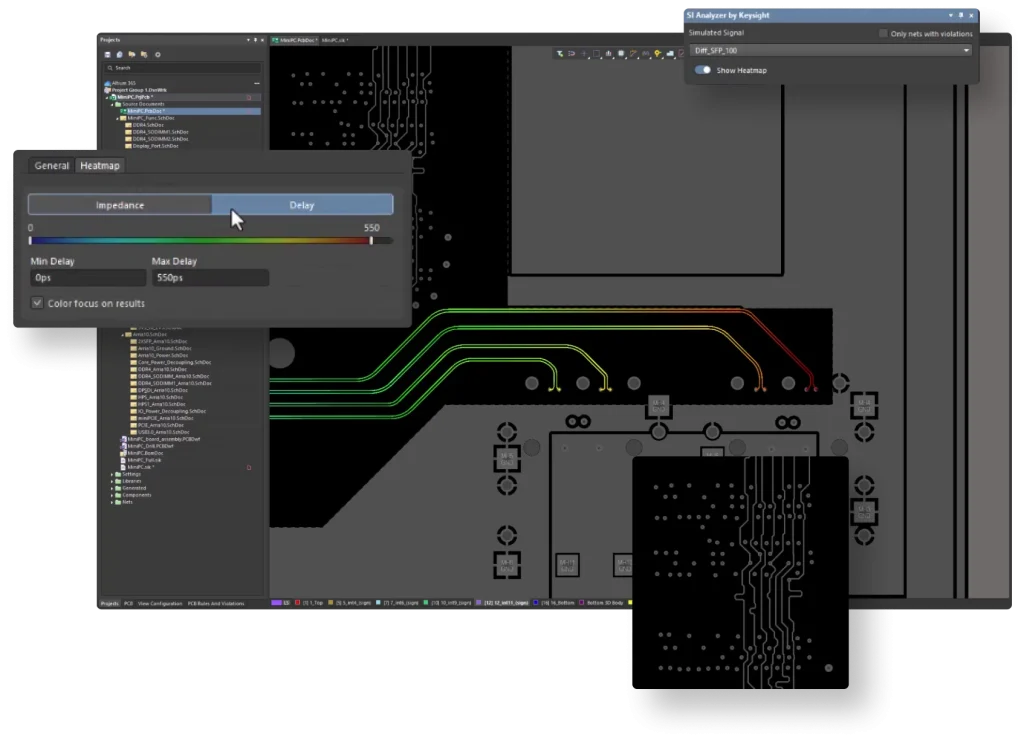Toggle the Show Heatmap switch
This screenshot has height=741, width=1024.
703,70
